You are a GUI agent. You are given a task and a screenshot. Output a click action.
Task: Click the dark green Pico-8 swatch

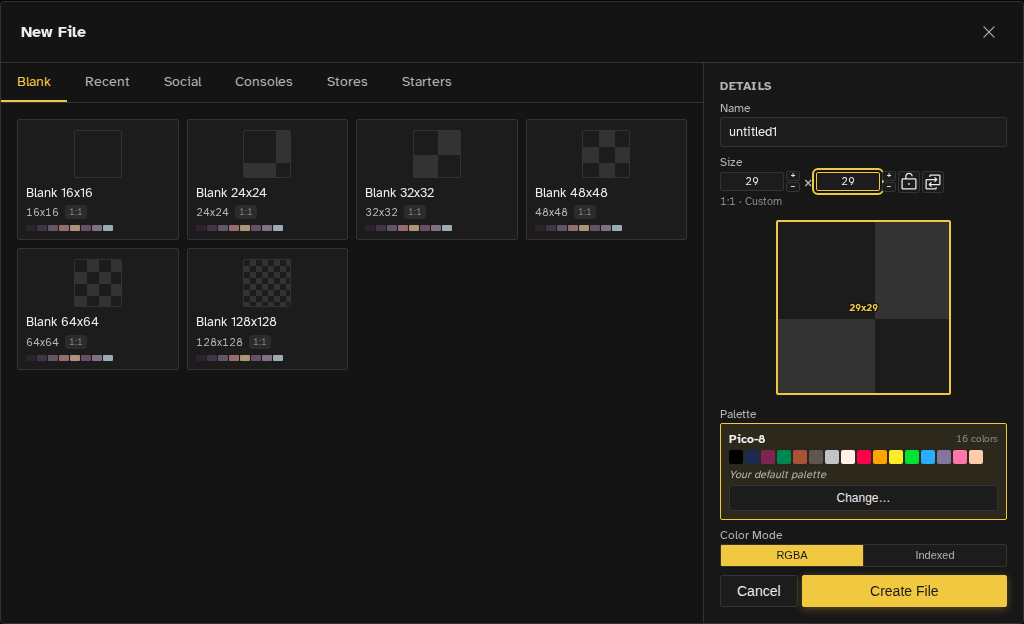click(784, 457)
